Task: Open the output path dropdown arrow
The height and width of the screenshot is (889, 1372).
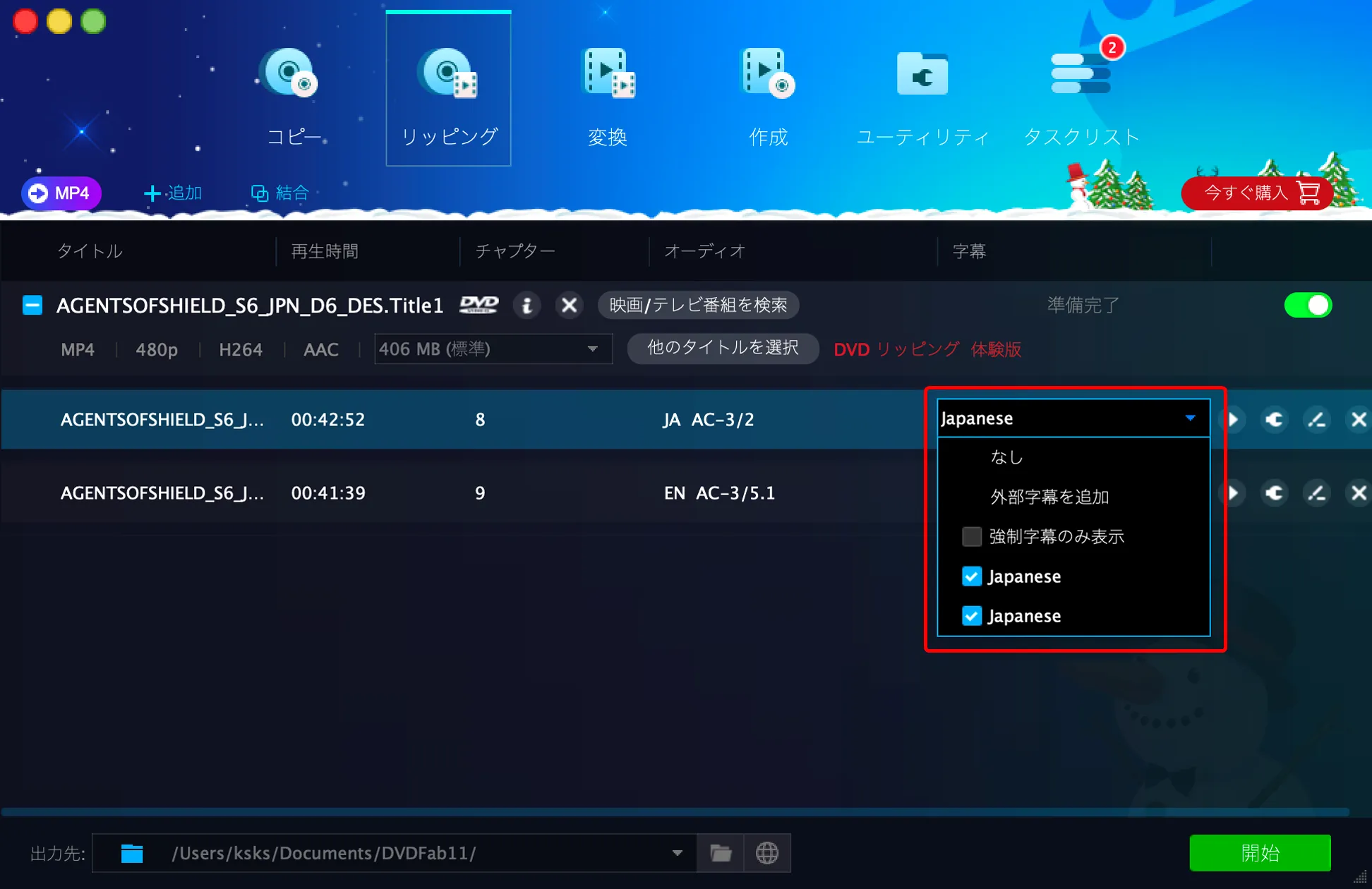Action: (x=677, y=853)
